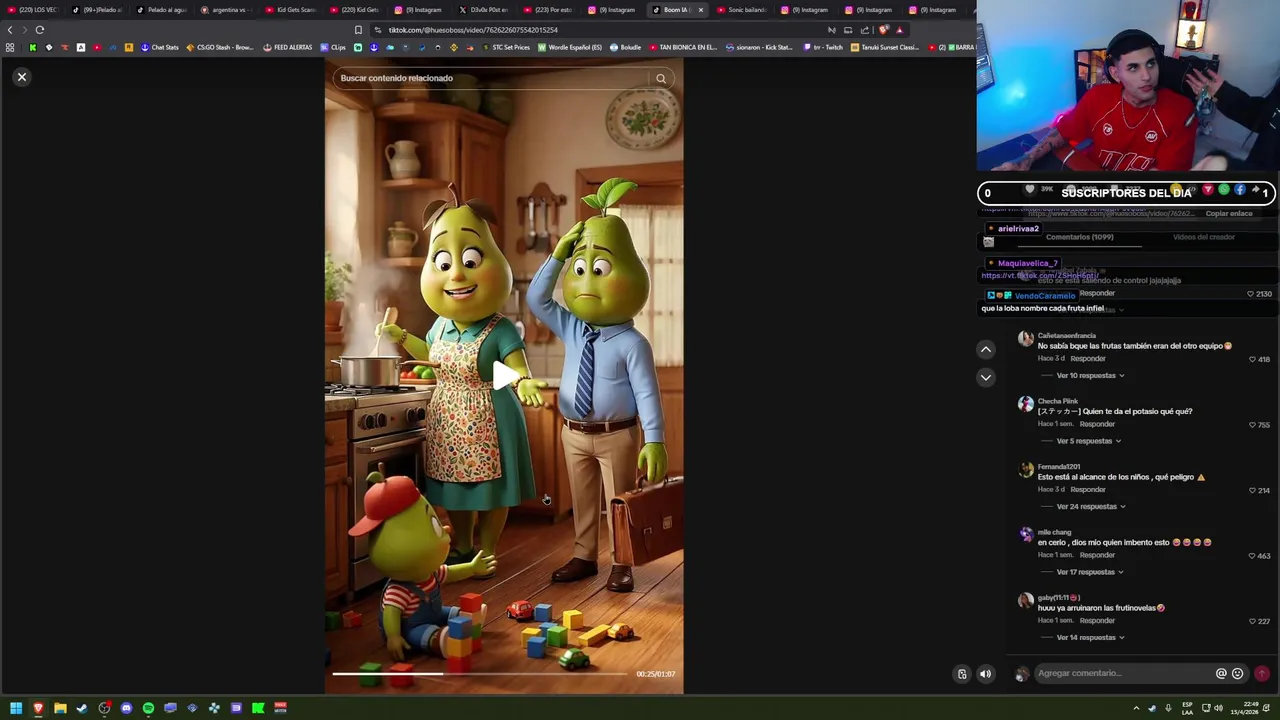Close the TikTok video viewer with the X
The image size is (1280, 720).
tap(22, 77)
